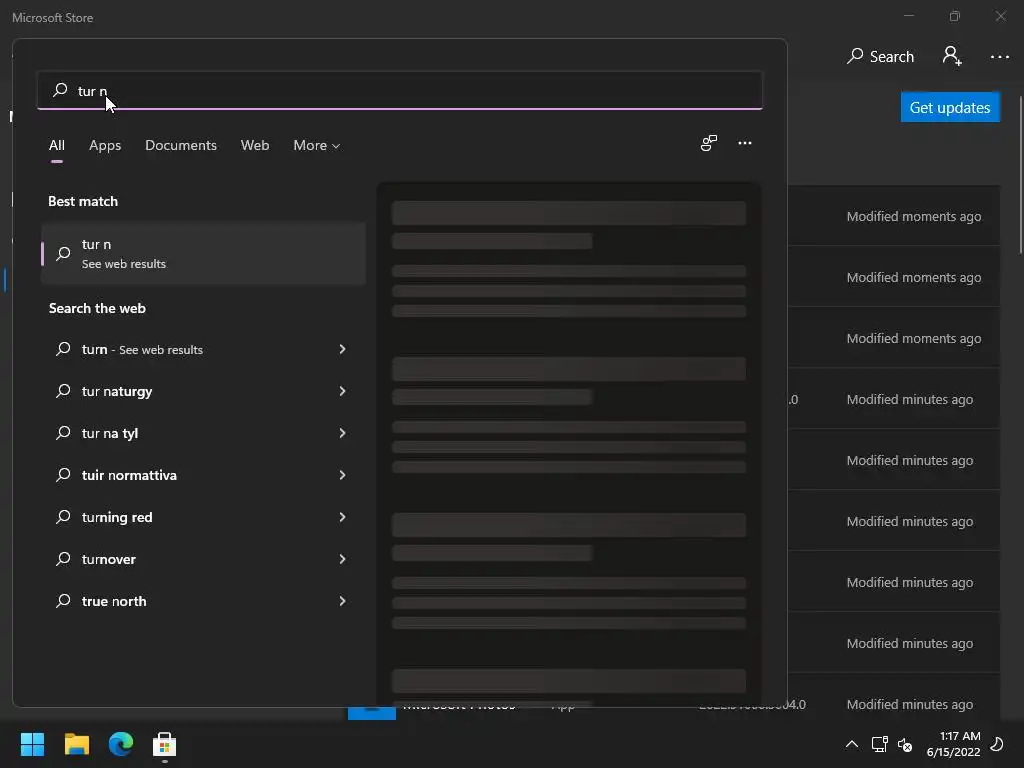Click the search icon beside 'turning red'

click(63, 517)
